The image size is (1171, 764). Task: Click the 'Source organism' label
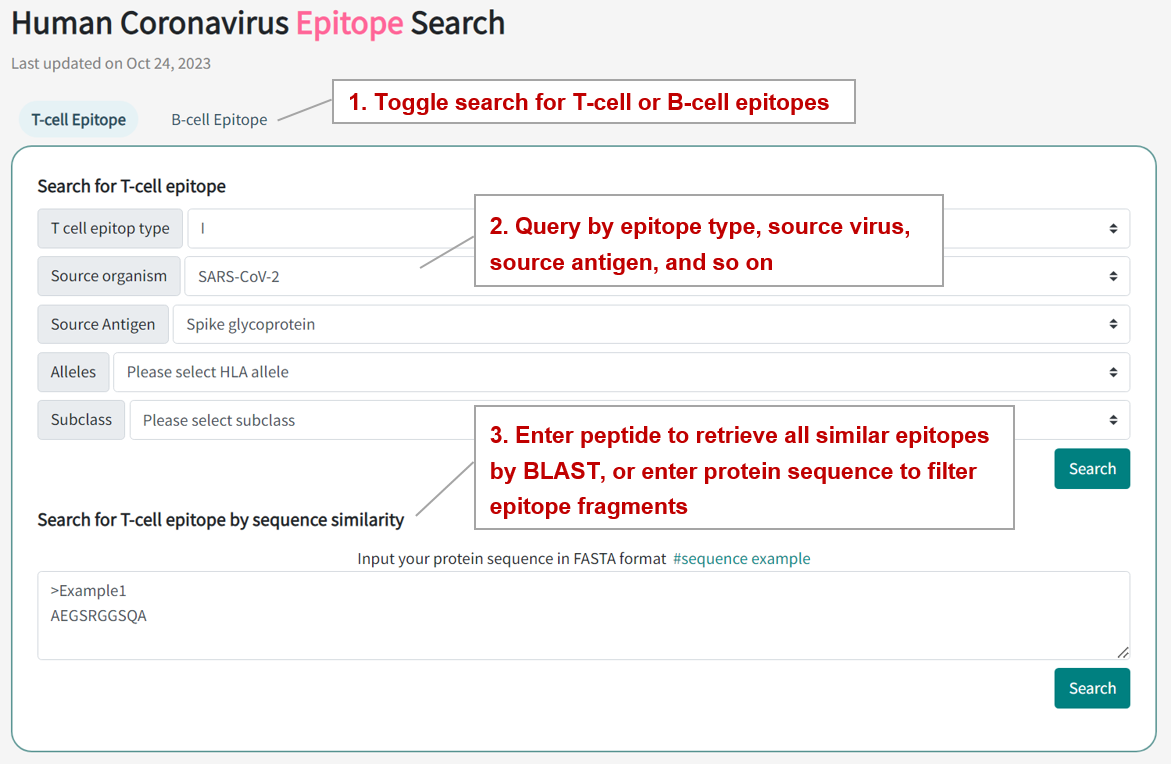(x=109, y=277)
